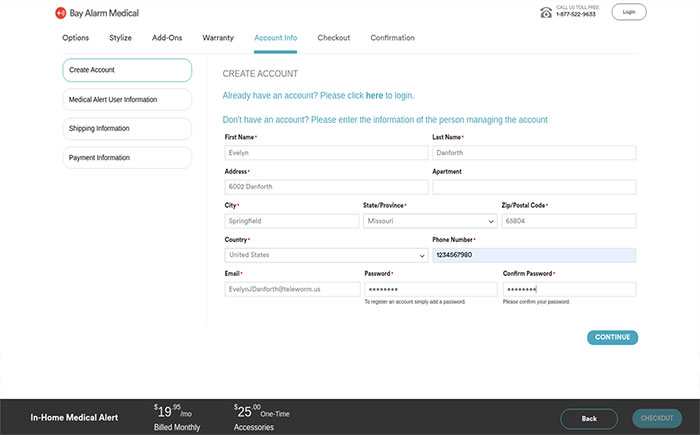Click the Address input field

click(326, 187)
